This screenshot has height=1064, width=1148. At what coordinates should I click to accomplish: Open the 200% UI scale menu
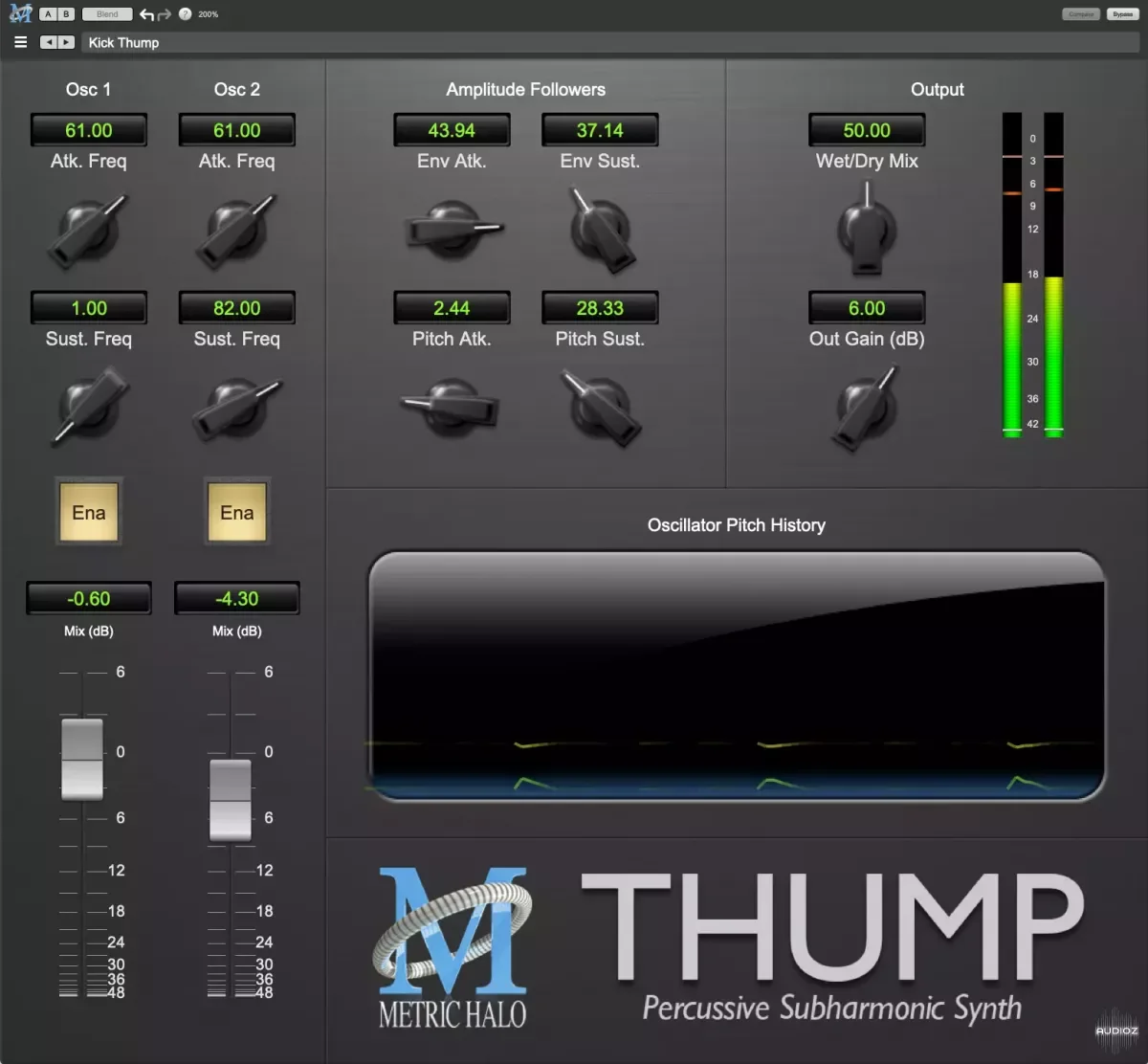[209, 14]
